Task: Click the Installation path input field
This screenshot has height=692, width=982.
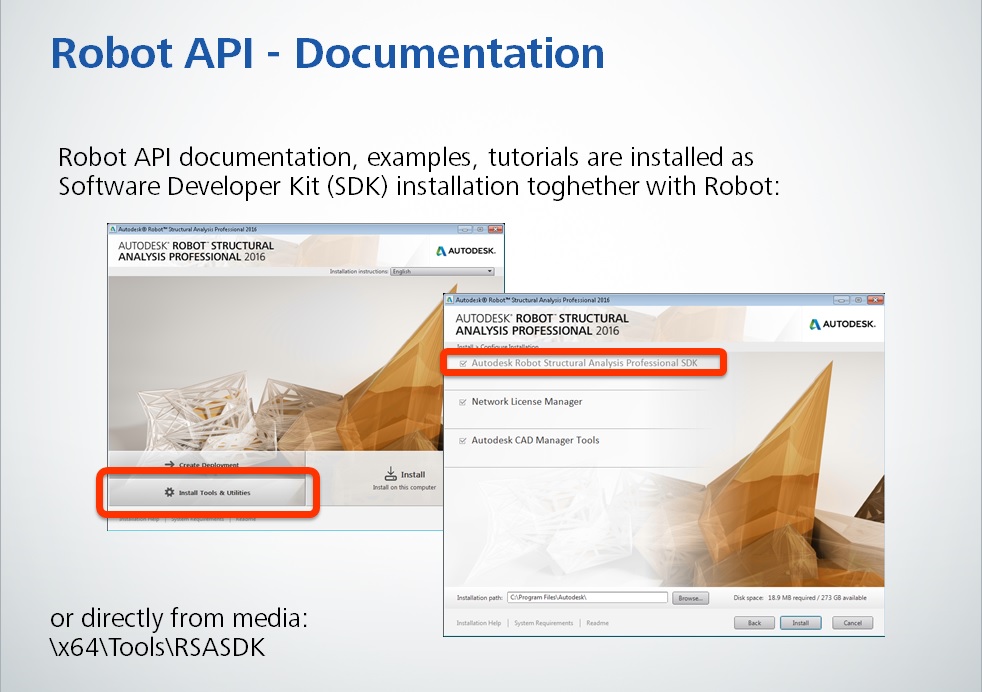Action: 587,597
